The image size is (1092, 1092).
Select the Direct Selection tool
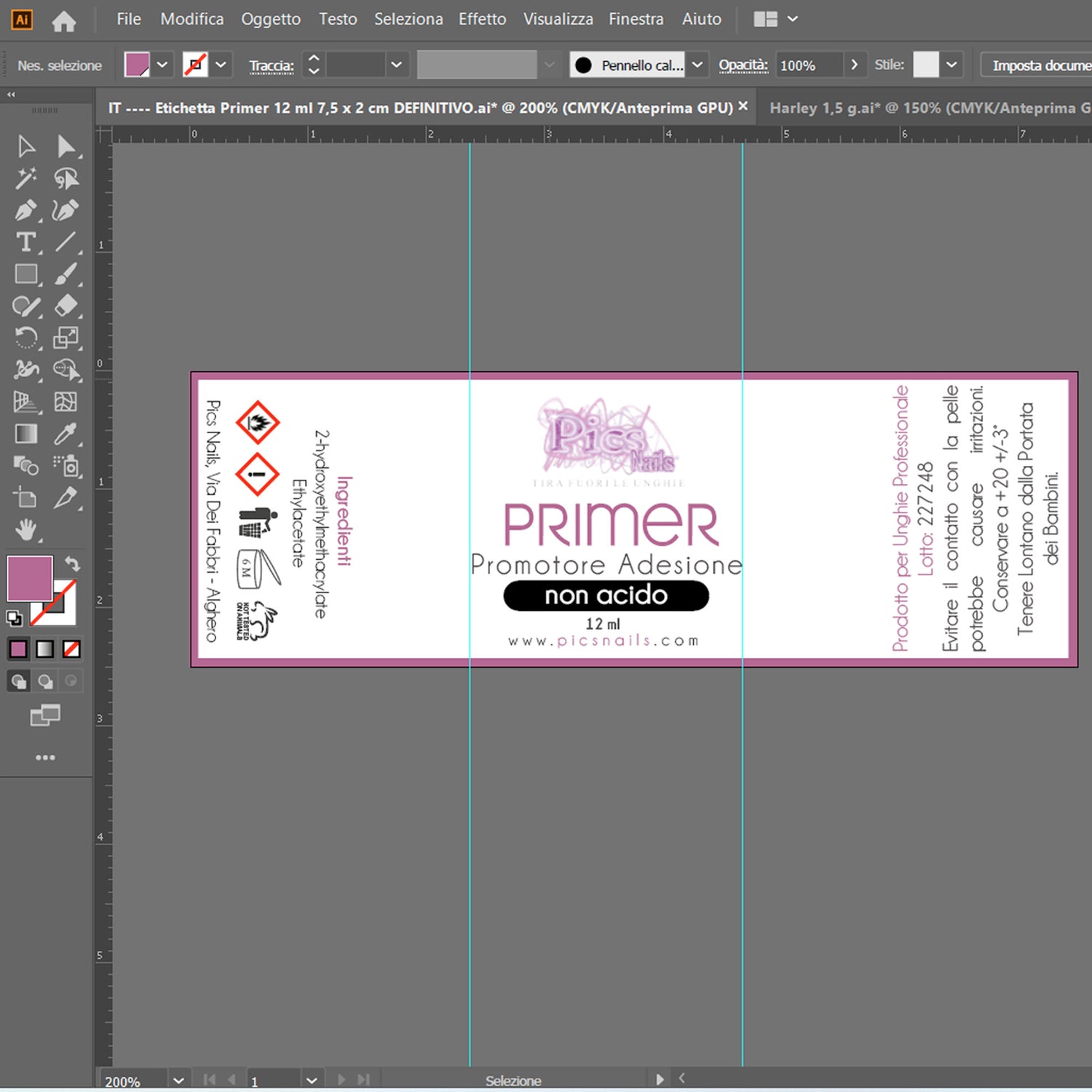[x=66, y=146]
